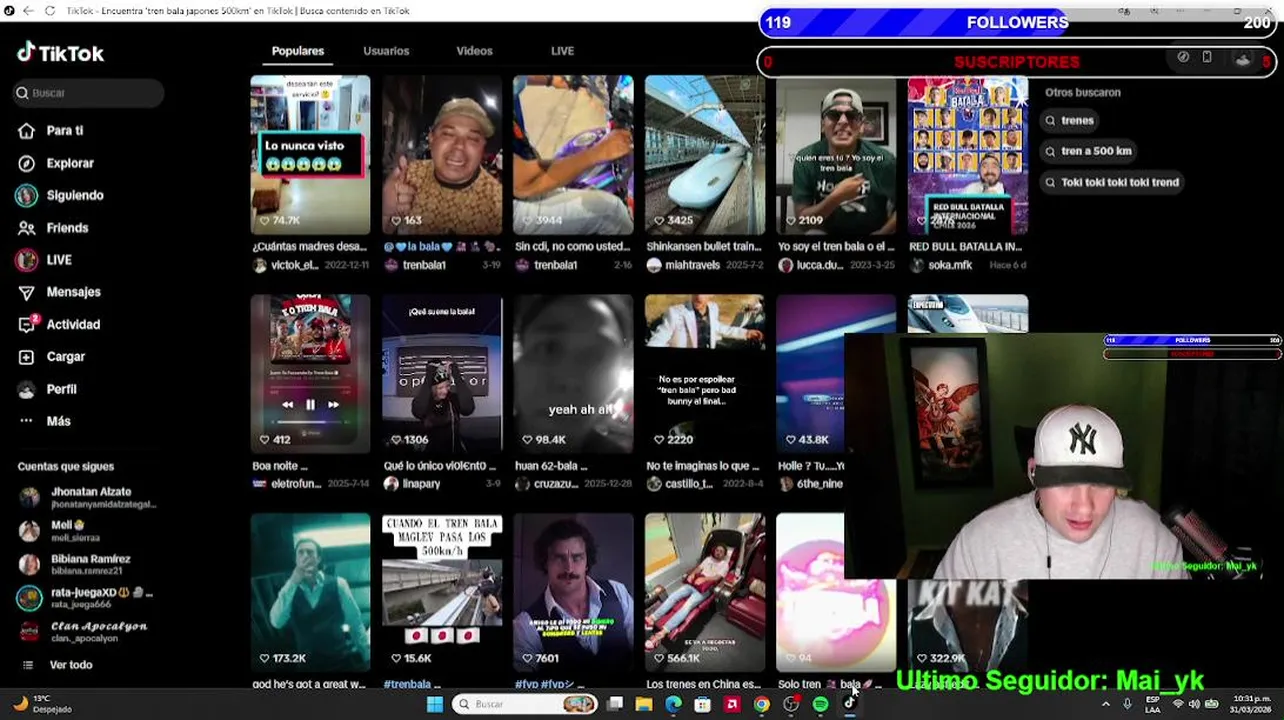
Task: Expand followed accounts with Ver todo
Action: (x=59, y=665)
